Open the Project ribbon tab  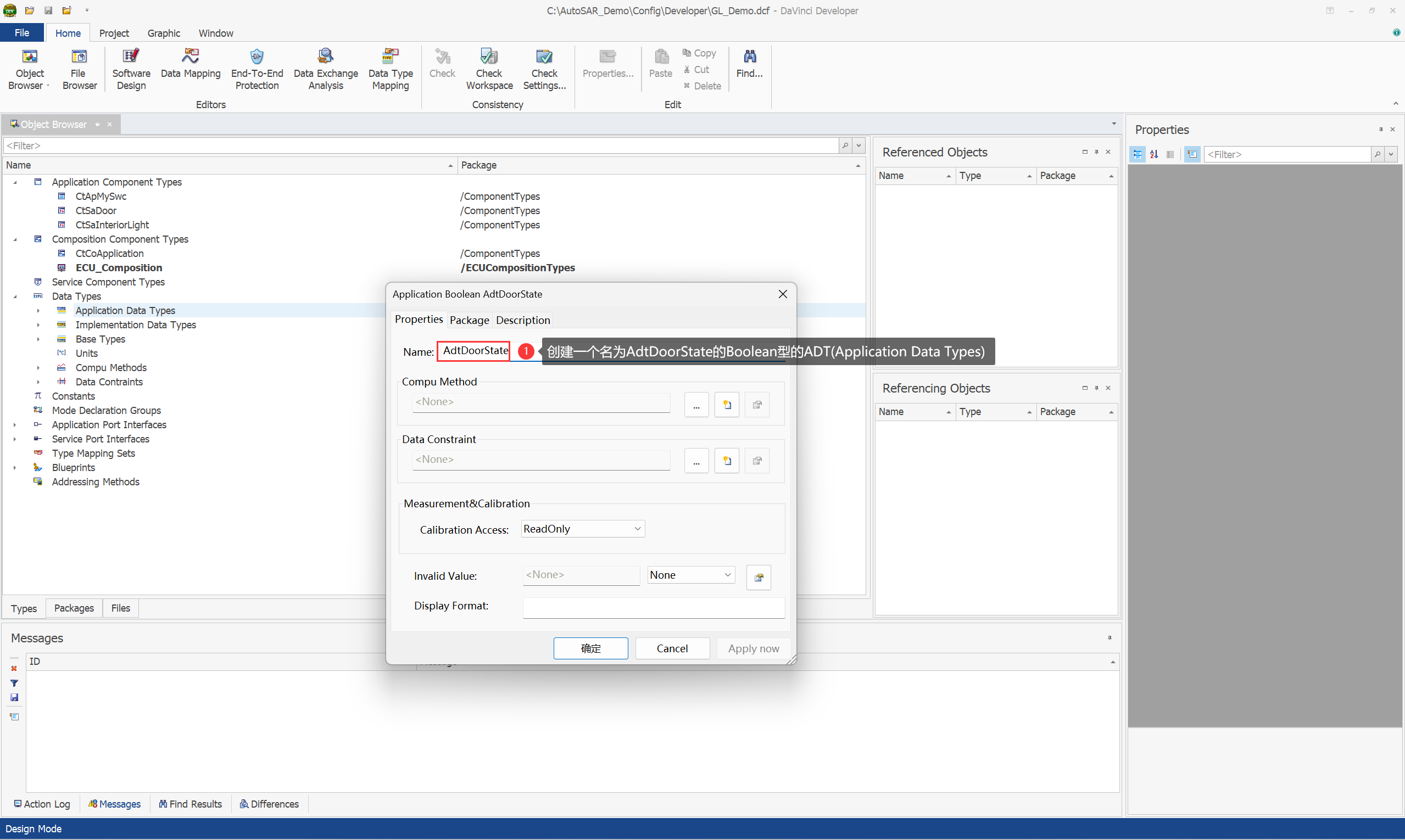click(114, 33)
